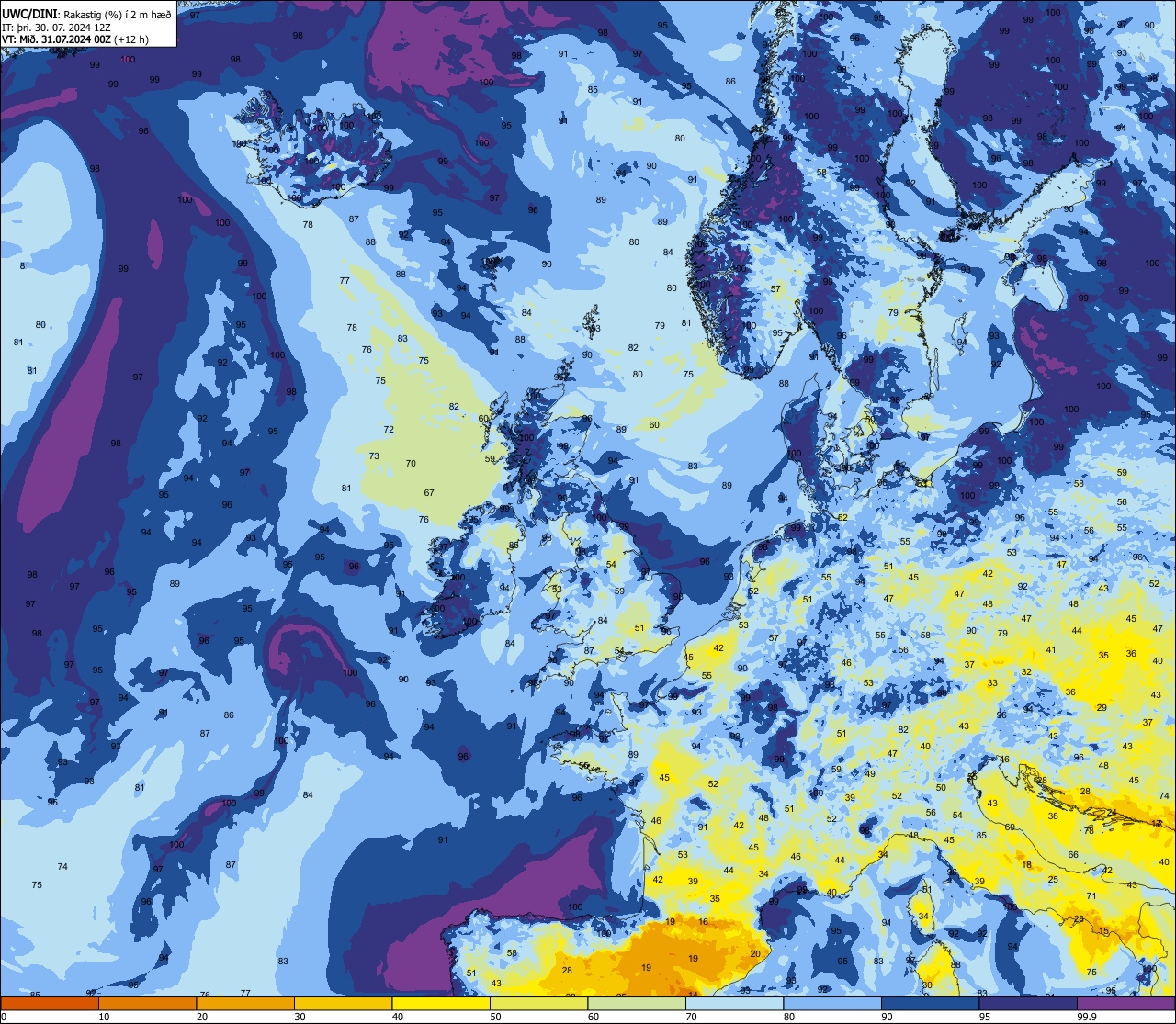Click the humidity value '67' west of Ireland
1176x1024 pixels.
coord(429,493)
